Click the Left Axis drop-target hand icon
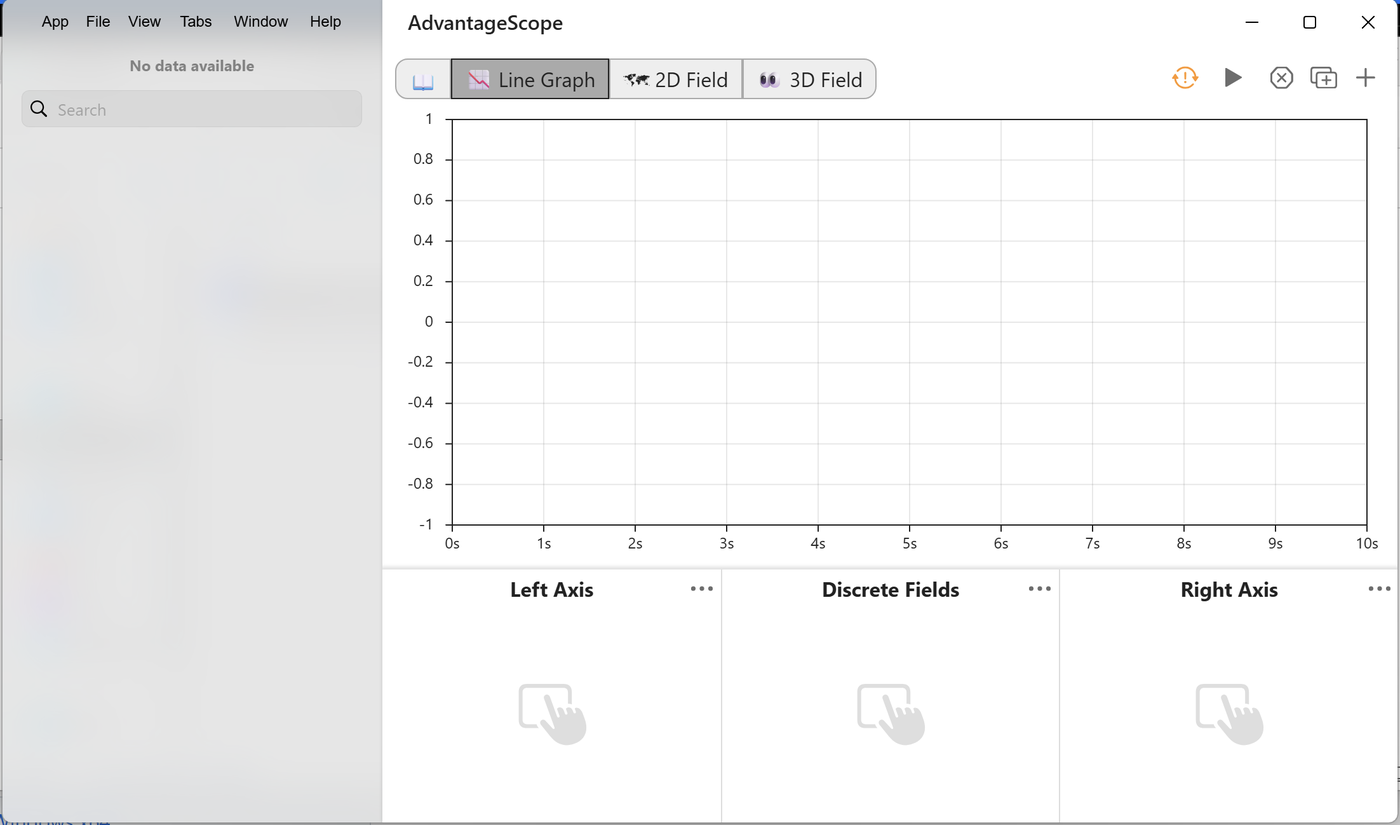The height and width of the screenshot is (825, 1400). click(552, 713)
